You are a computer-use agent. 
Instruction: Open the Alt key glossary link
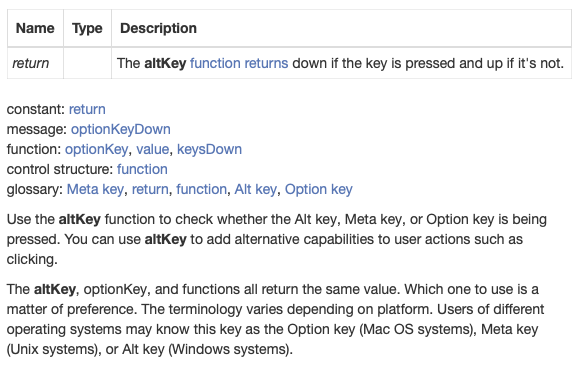(x=255, y=189)
